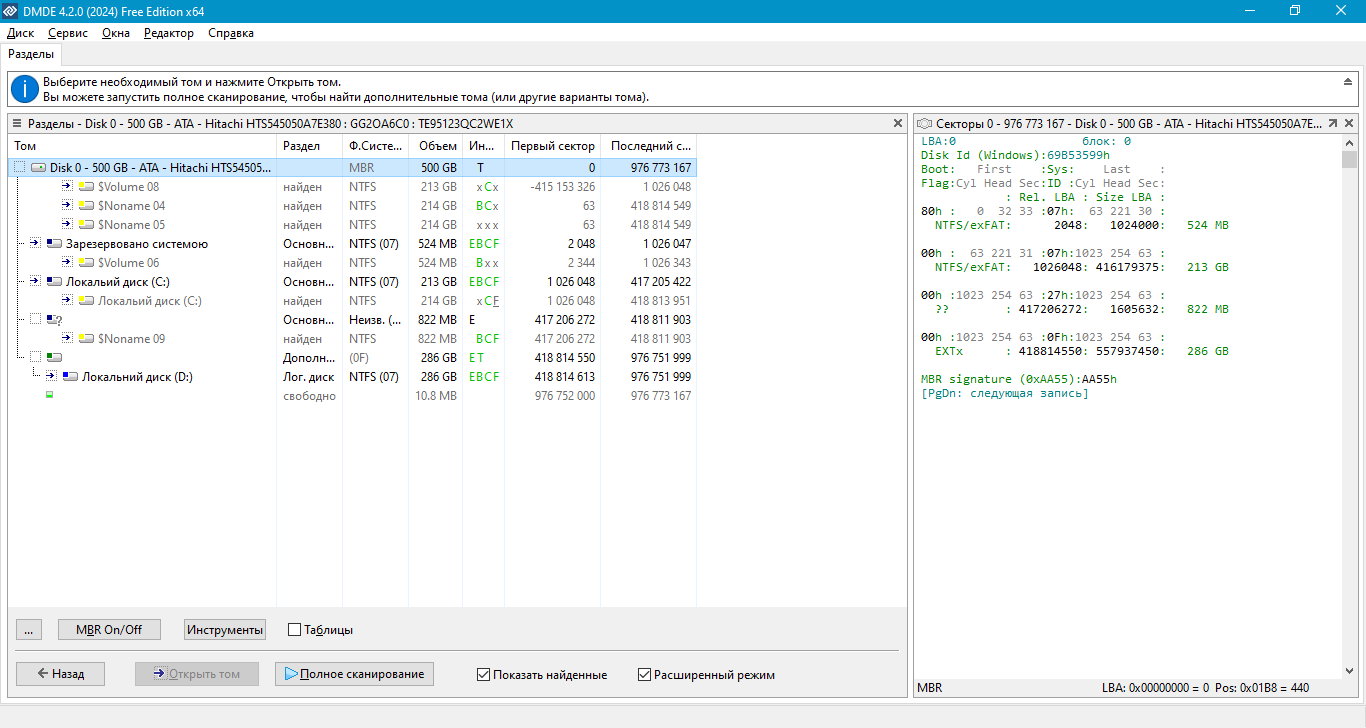Toggle the expander box next to Disk 0

click(x=19, y=168)
